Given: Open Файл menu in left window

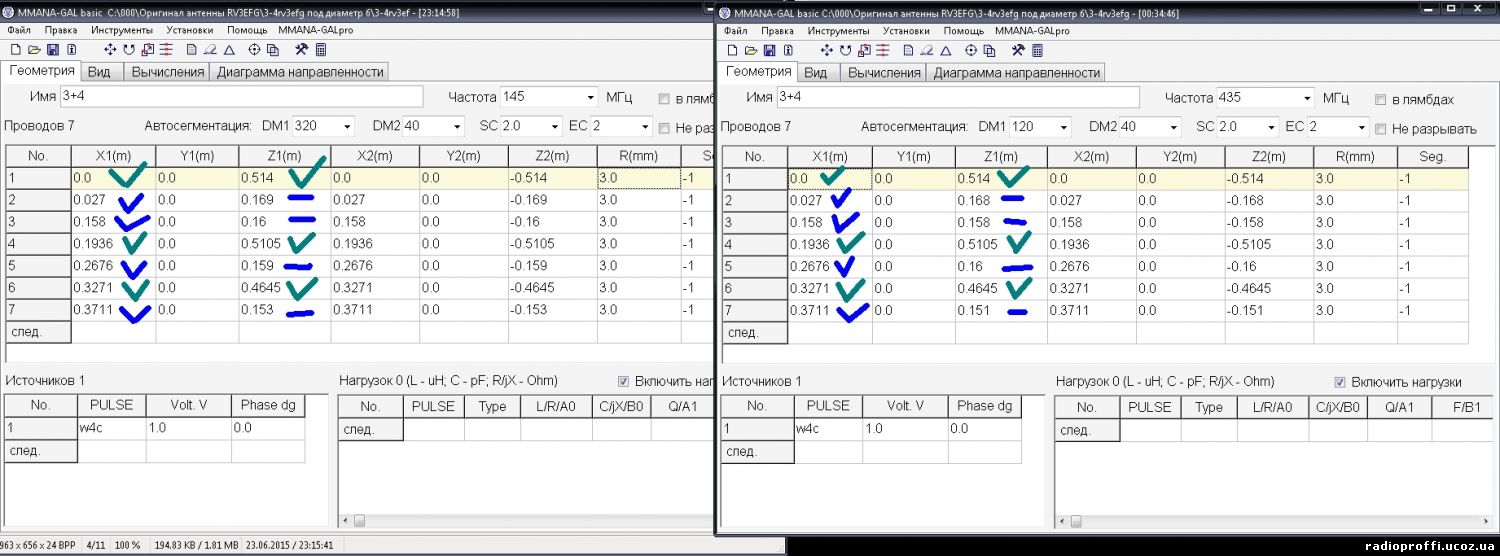Looking at the screenshot, I should 19,30.
